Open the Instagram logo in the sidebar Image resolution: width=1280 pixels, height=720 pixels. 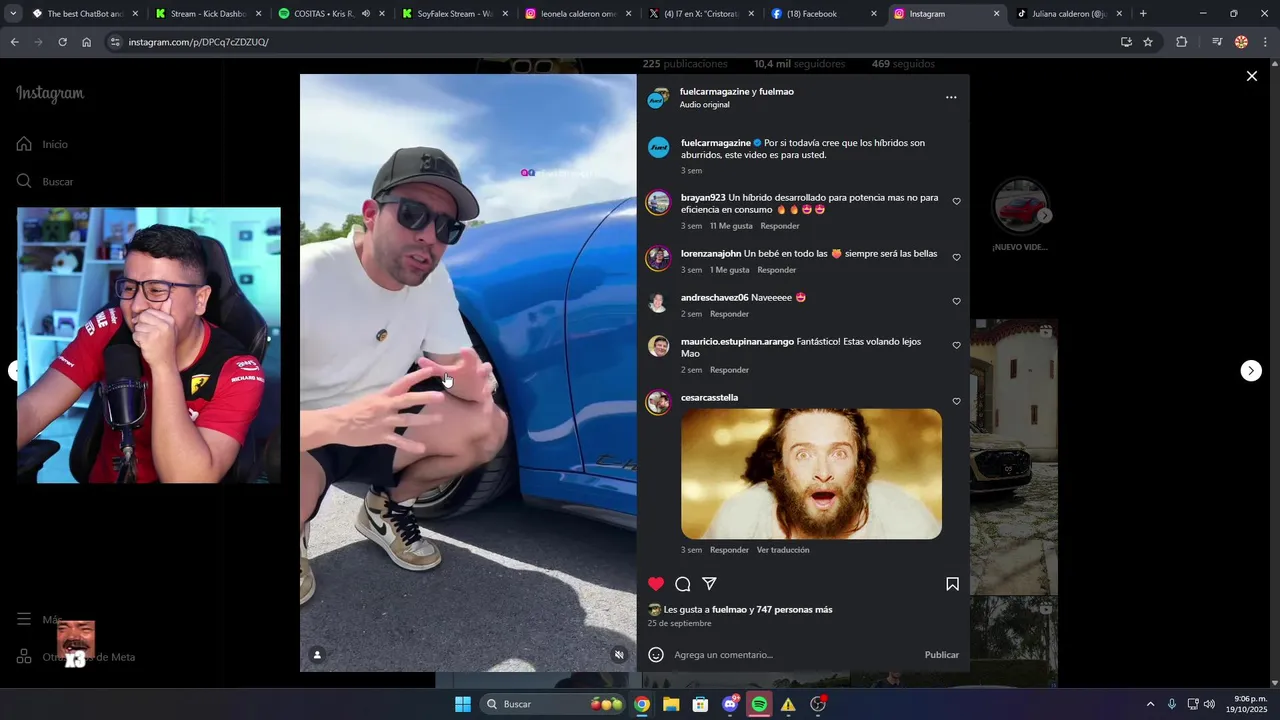pos(50,94)
